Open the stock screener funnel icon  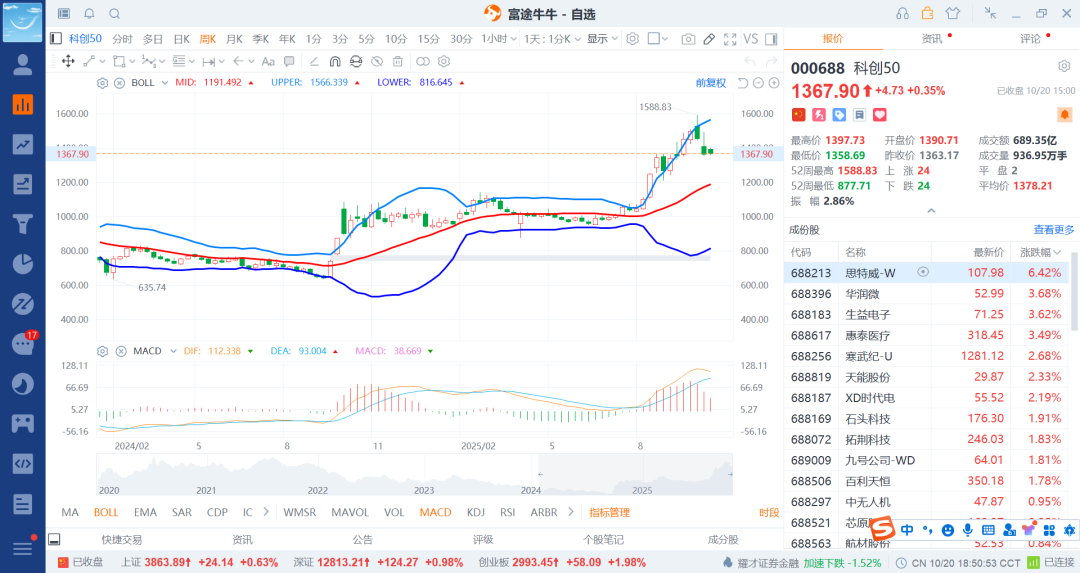(23, 224)
